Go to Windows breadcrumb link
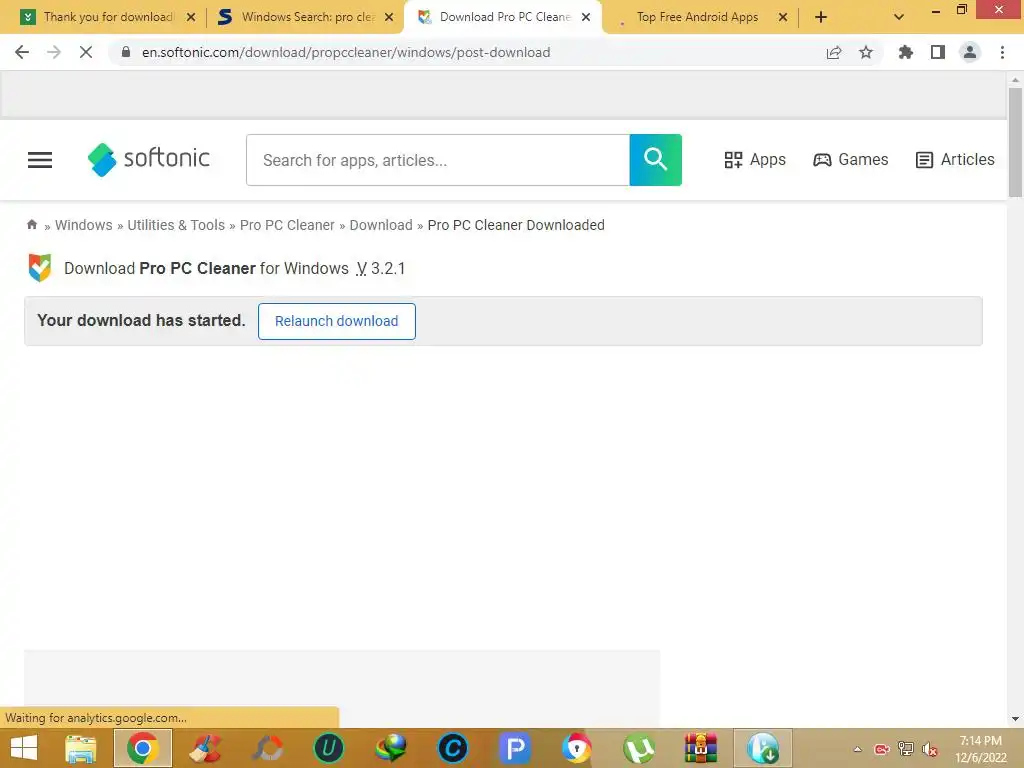 [x=84, y=225]
